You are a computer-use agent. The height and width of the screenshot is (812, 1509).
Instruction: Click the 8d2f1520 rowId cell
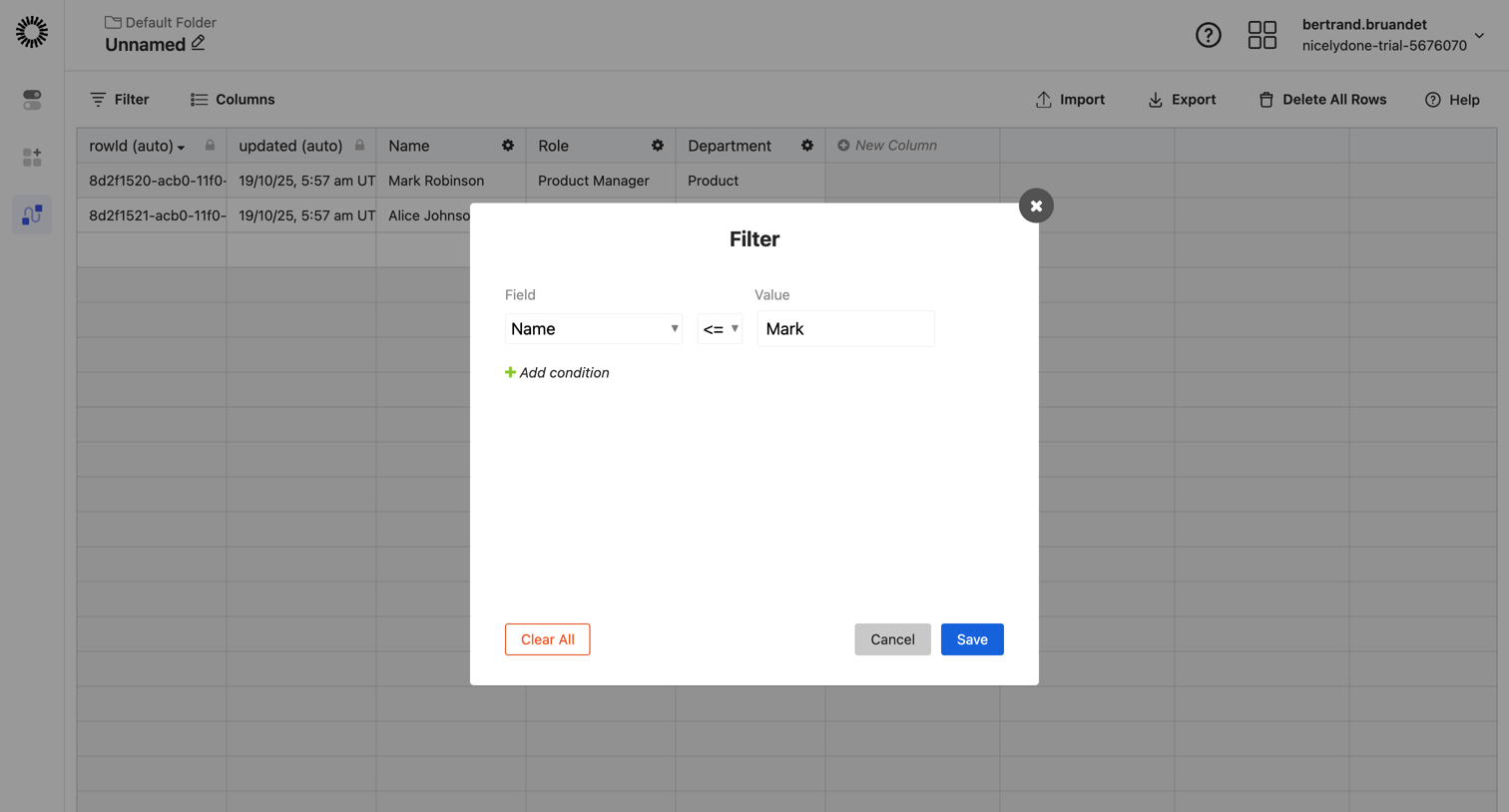[x=152, y=181]
